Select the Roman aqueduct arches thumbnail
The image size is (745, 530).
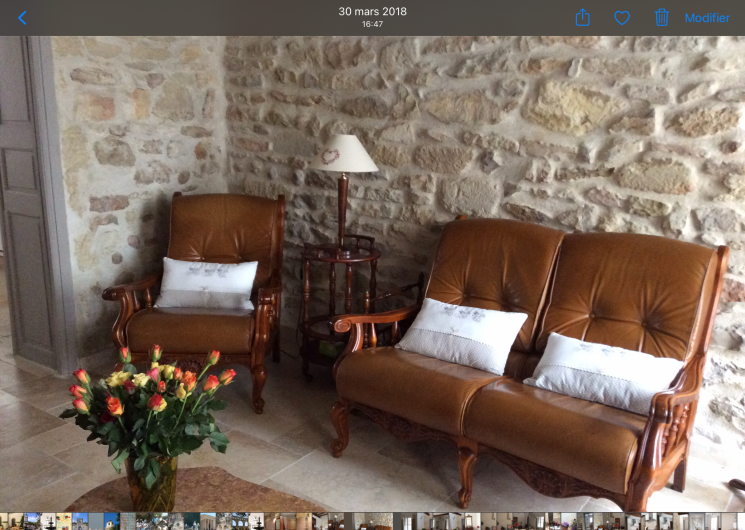click(x=240, y=521)
